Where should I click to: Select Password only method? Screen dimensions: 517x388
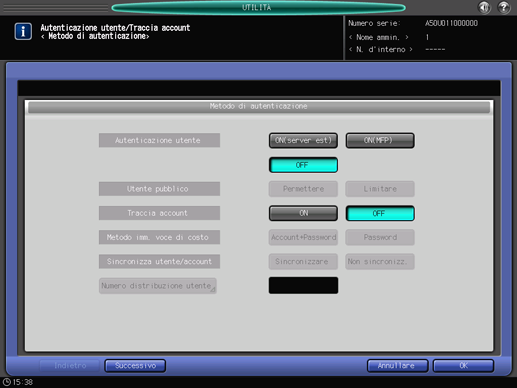click(x=380, y=237)
